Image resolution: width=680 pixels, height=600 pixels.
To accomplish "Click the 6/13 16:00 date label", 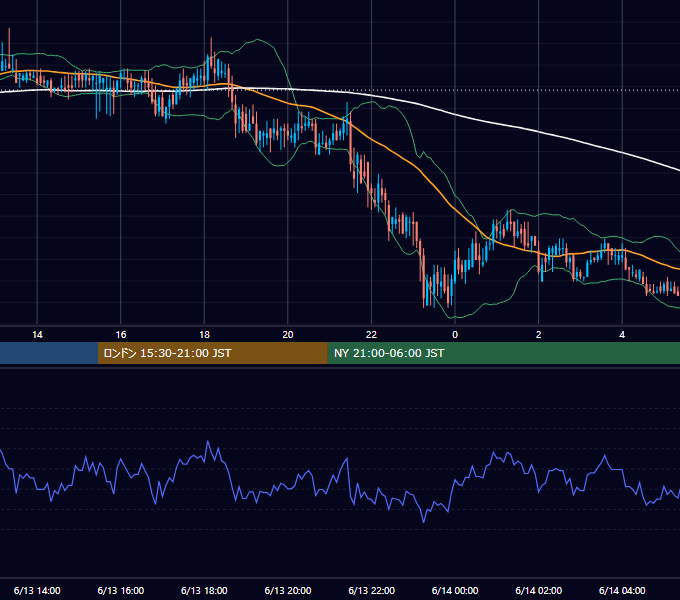I will (121, 590).
